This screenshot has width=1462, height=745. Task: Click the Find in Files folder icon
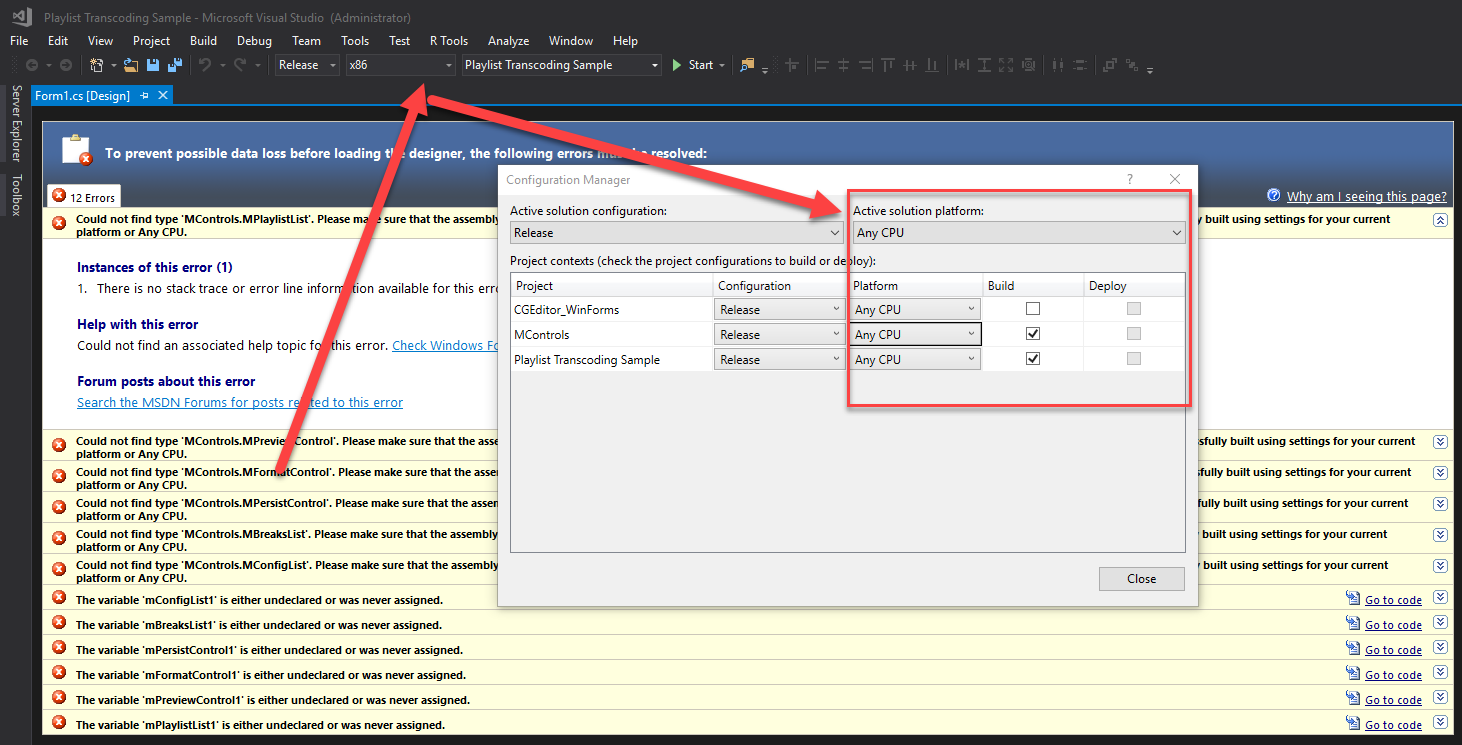747,65
